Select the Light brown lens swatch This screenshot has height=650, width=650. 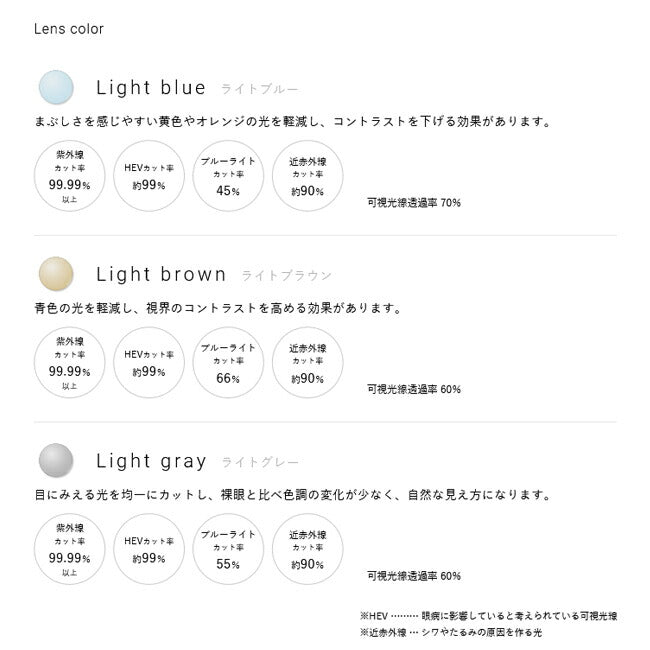click(x=56, y=274)
